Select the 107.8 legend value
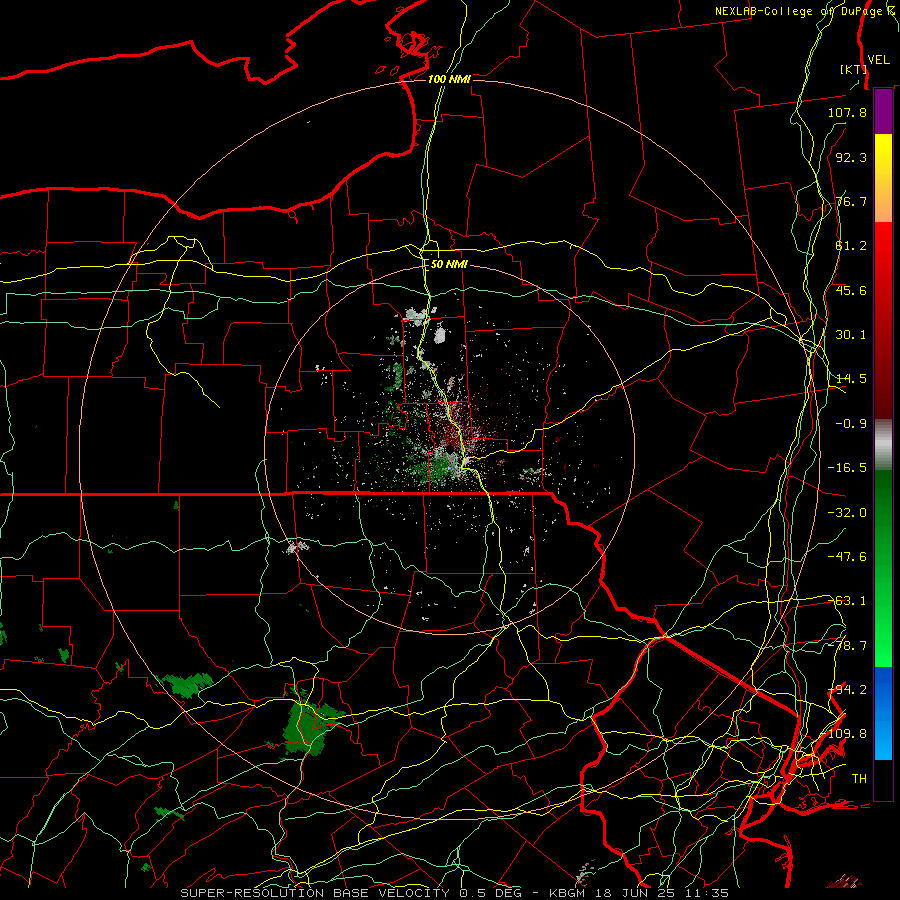The width and height of the screenshot is (900, 900). [847, 112]
